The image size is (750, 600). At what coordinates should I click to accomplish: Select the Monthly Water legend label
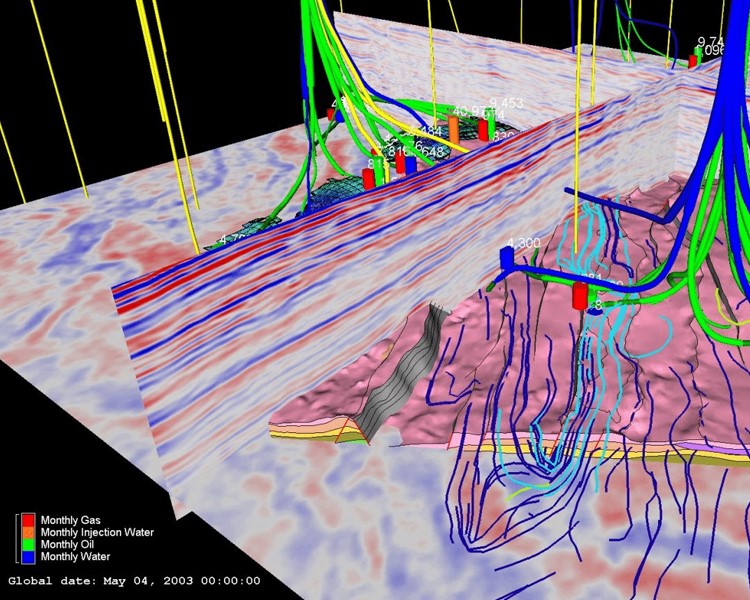74,556
